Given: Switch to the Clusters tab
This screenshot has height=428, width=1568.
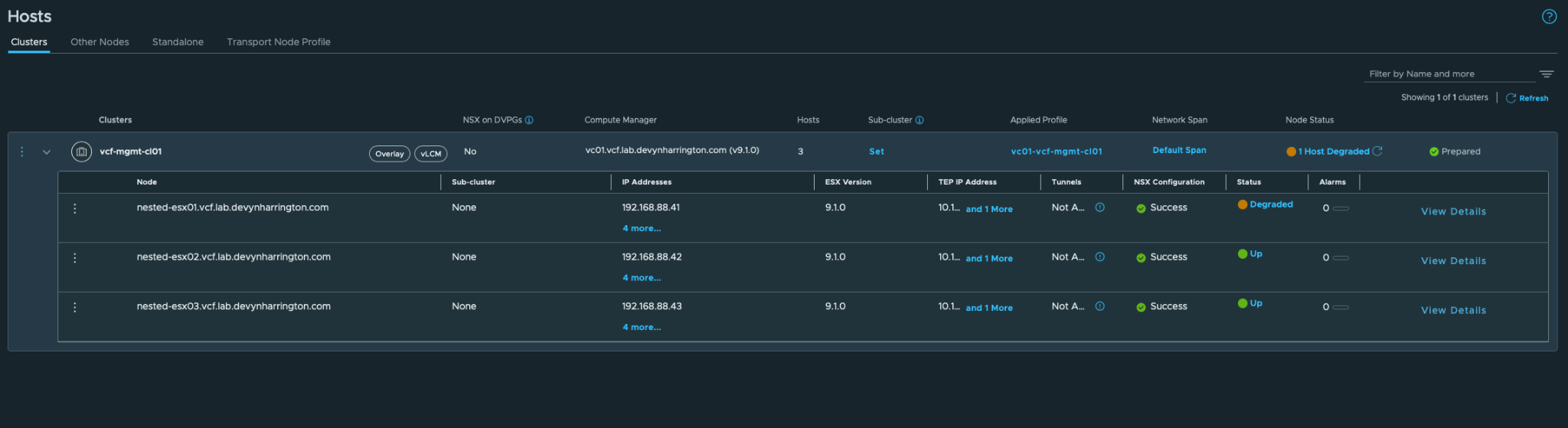Looking at the screenshot, I should 29,42.
